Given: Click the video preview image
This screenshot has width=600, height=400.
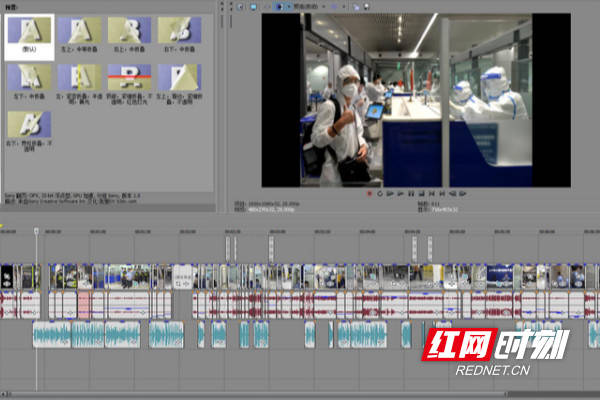Looking at the screenshot, I should click(416, 100).
